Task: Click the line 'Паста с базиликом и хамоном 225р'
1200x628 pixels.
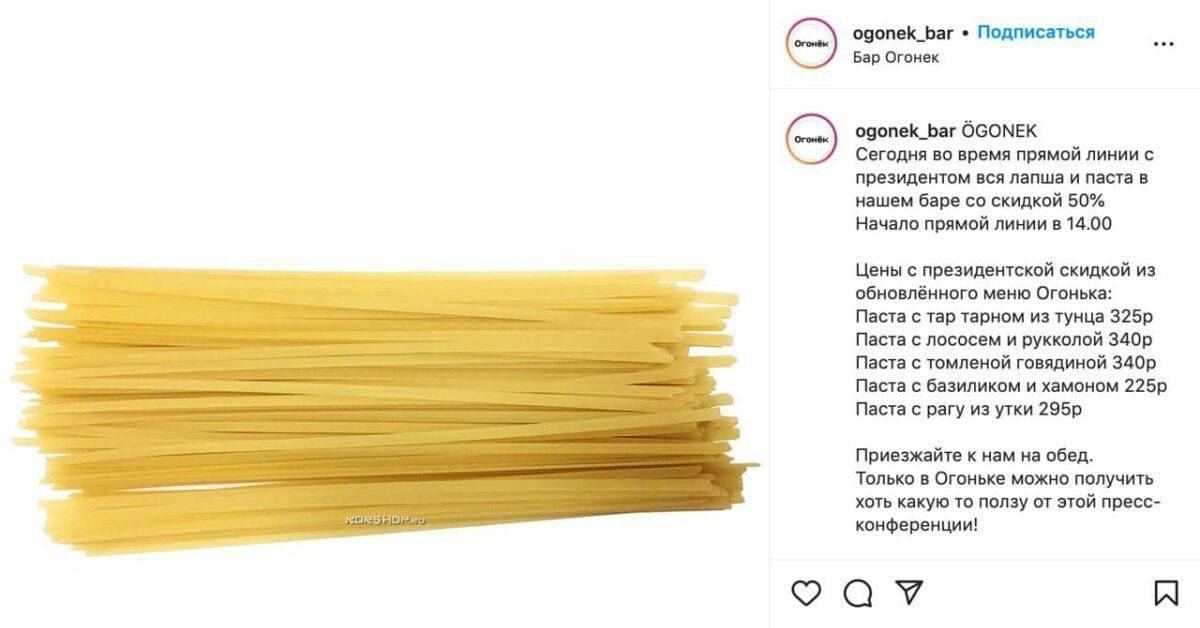Action: [x=1012, y=386]
